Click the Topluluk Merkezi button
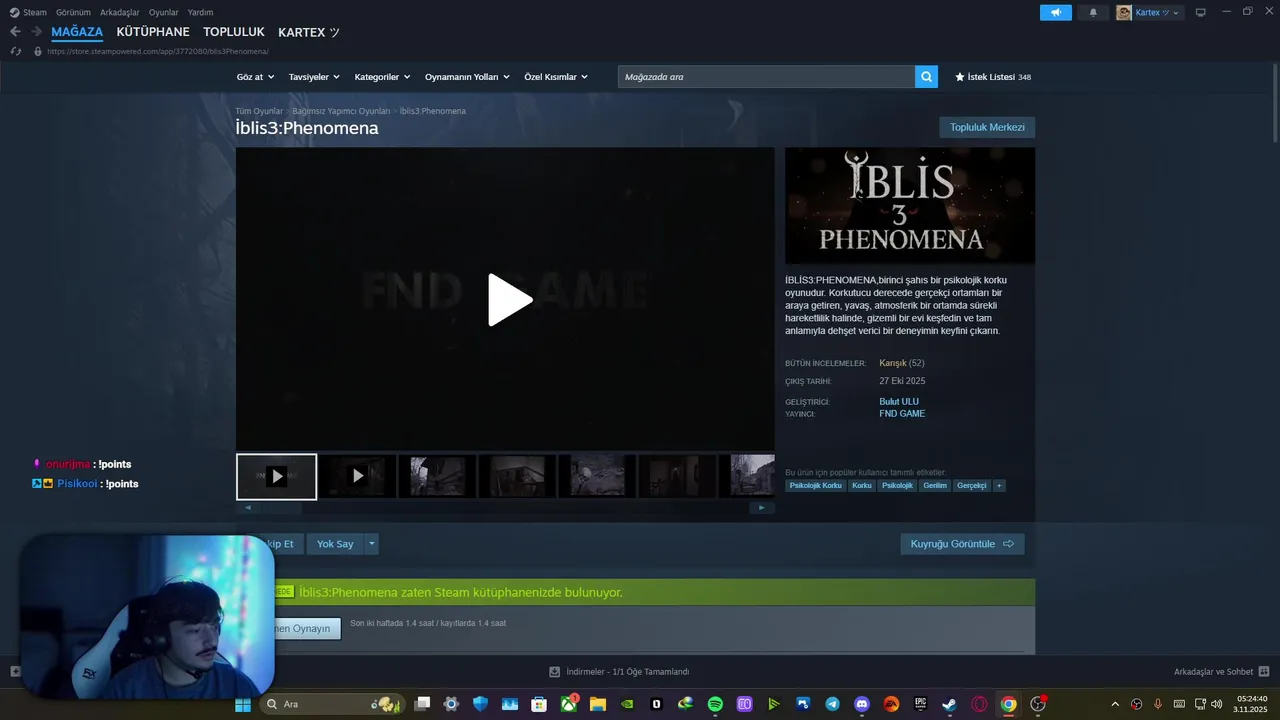This screenshot has width=1280, height=720. [987, 127]
